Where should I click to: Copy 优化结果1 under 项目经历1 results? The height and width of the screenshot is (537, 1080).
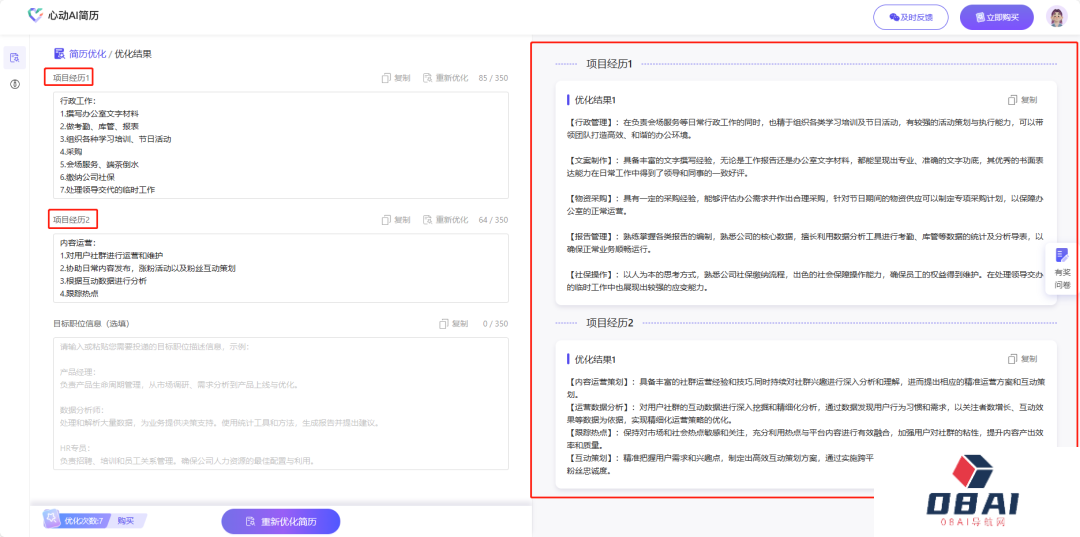click(1022, 100)
